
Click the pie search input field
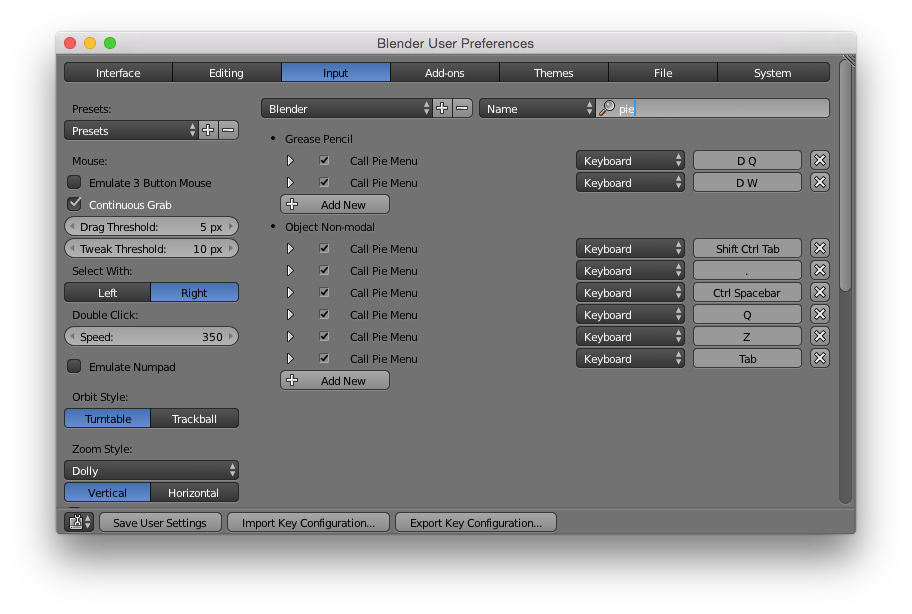(712, 108)
